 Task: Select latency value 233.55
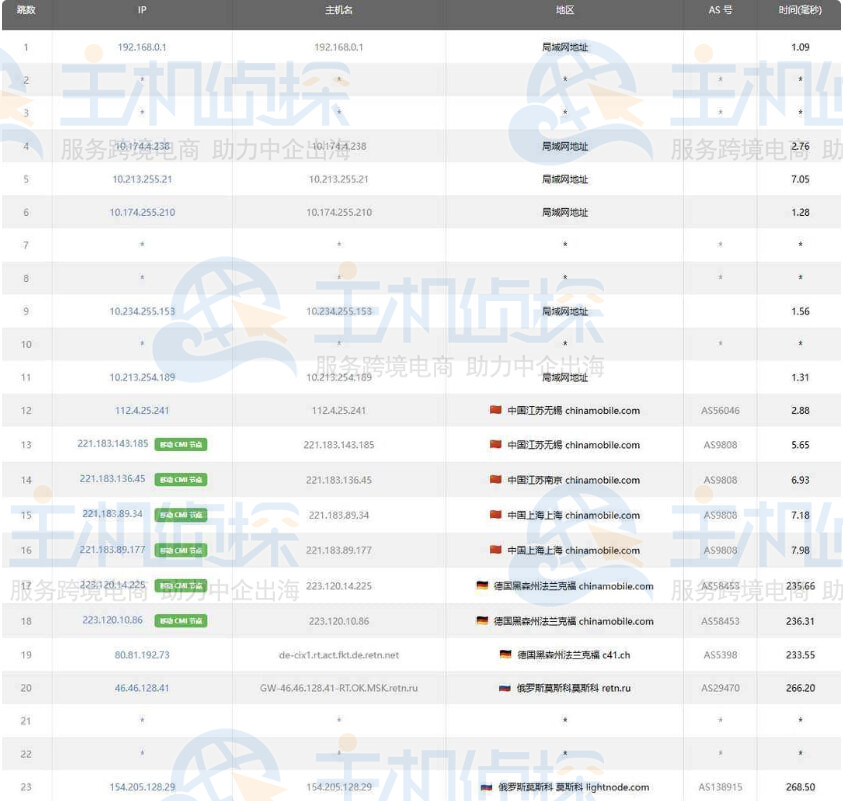click(x=800, y=655)
